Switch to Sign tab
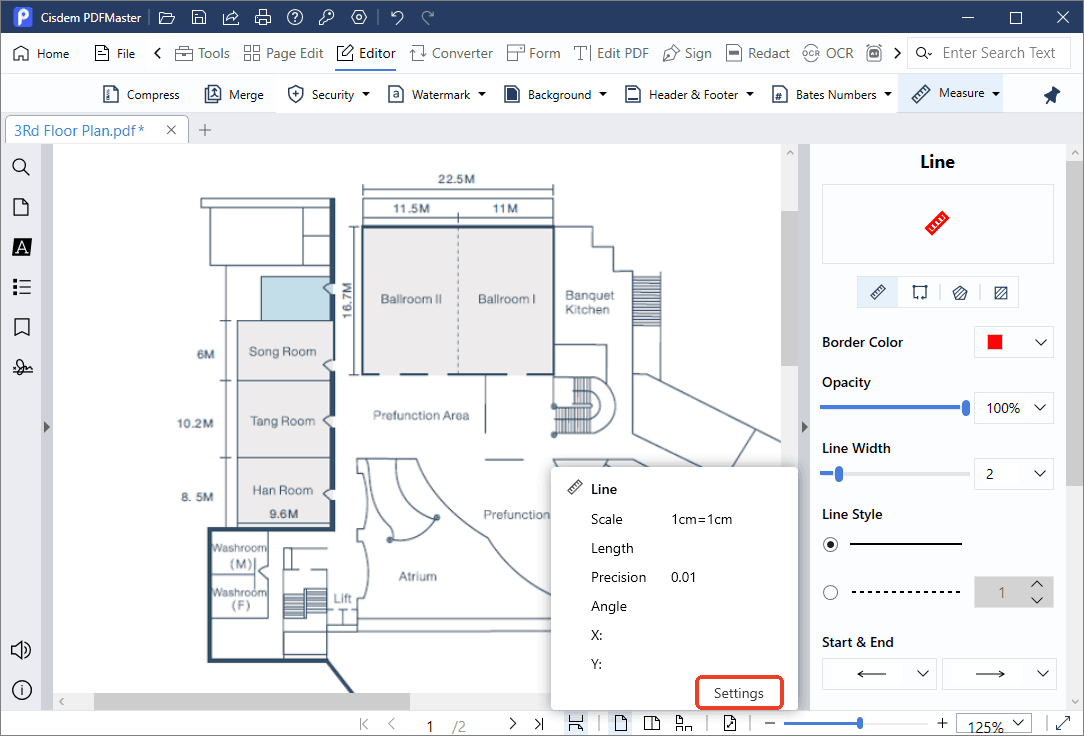 [686, 53]
